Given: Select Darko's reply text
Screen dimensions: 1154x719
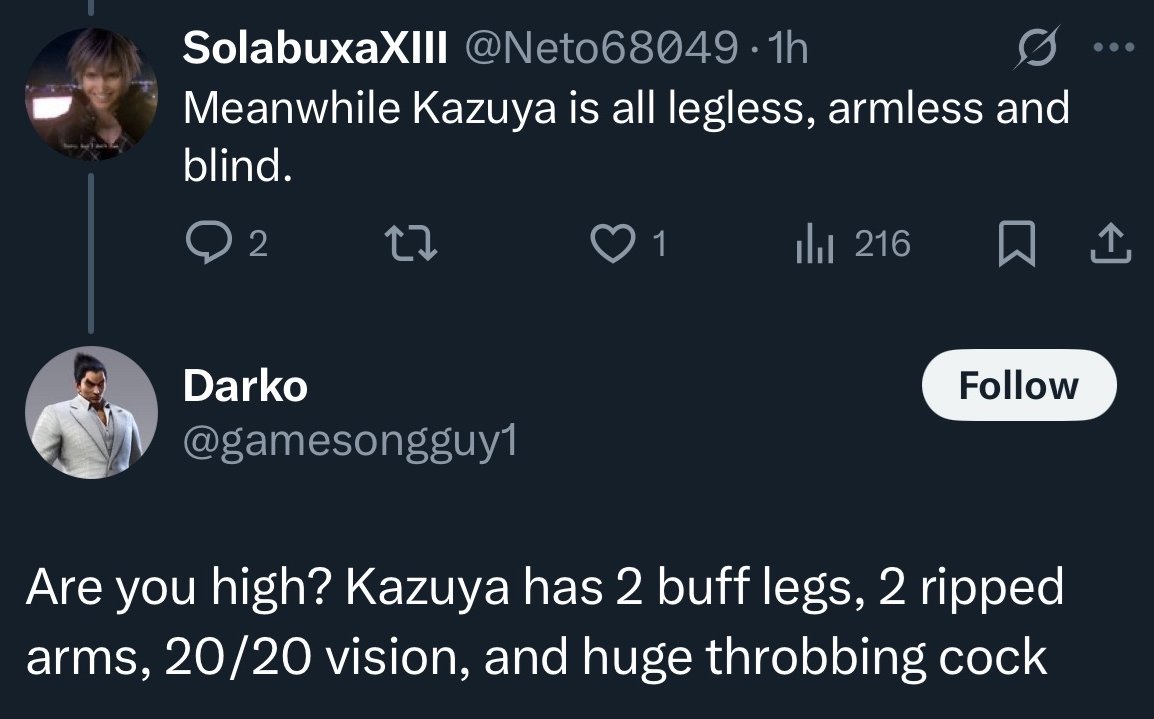Looking at the screenshot, I should pos(545,621).
